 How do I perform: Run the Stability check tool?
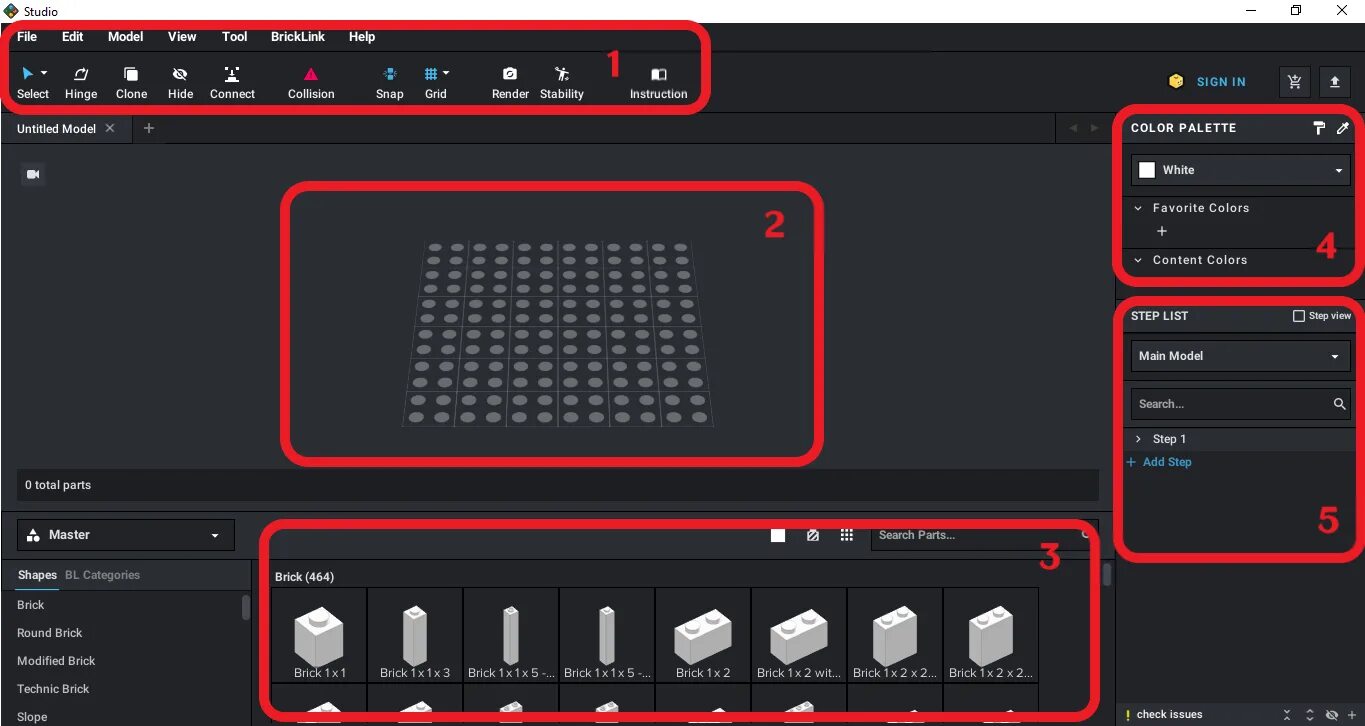561,82
